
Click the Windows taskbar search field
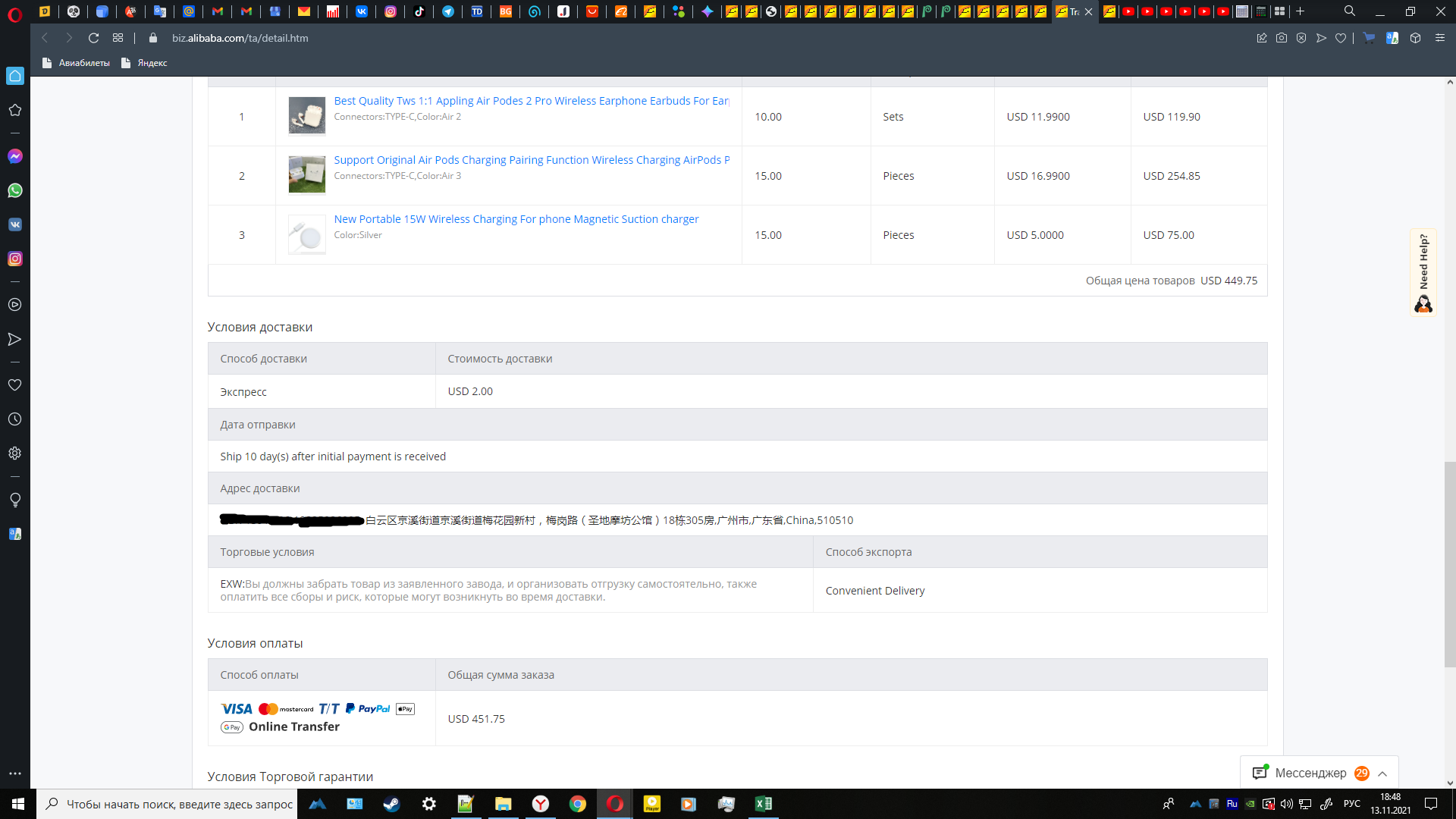[168, 804]
